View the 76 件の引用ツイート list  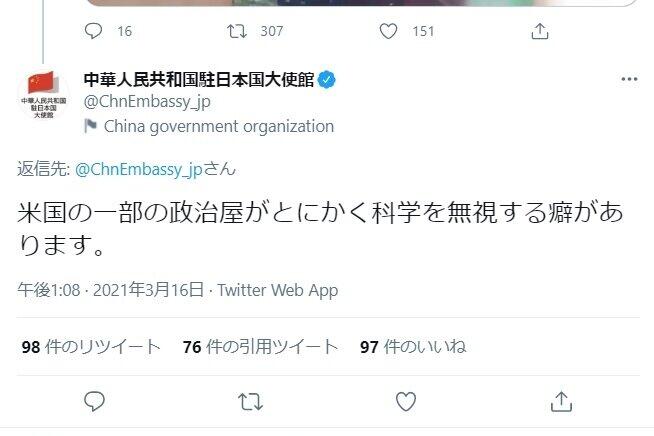(x=261, y=347)
